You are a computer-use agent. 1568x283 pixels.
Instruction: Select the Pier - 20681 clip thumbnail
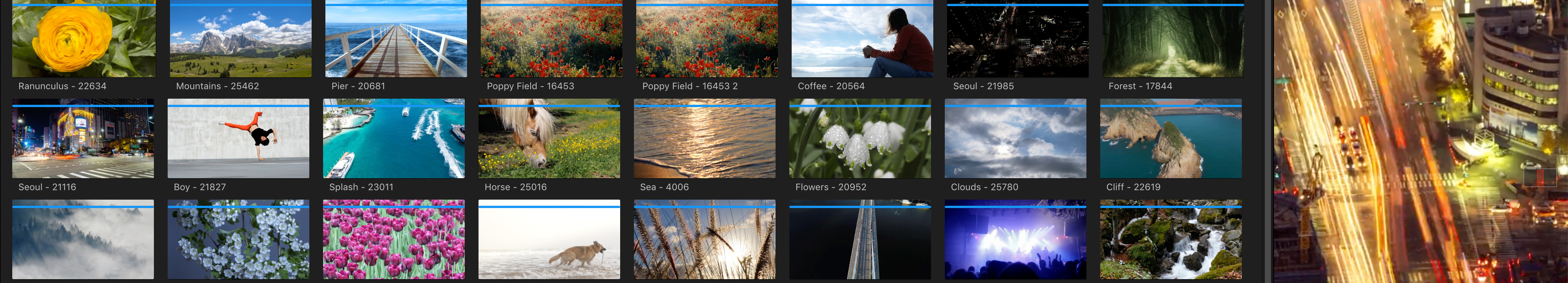396,39
